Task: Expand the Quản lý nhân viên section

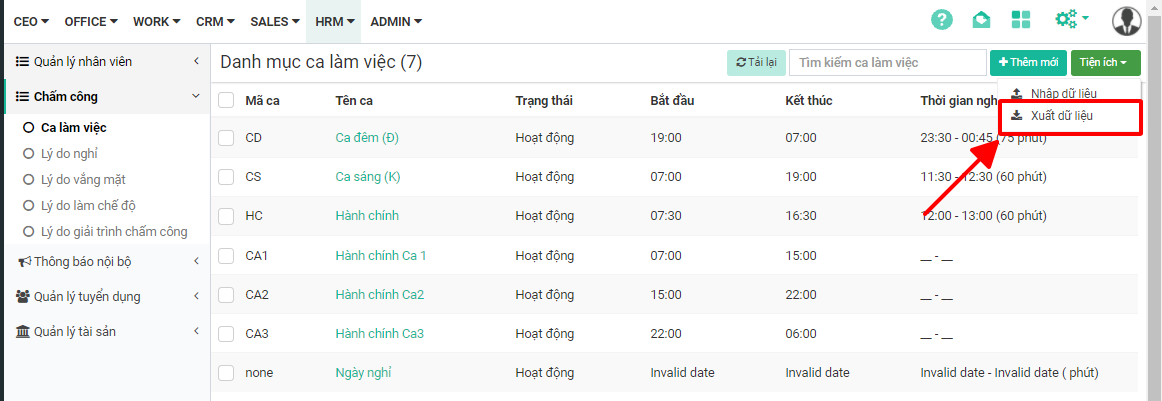Action: 105,62
